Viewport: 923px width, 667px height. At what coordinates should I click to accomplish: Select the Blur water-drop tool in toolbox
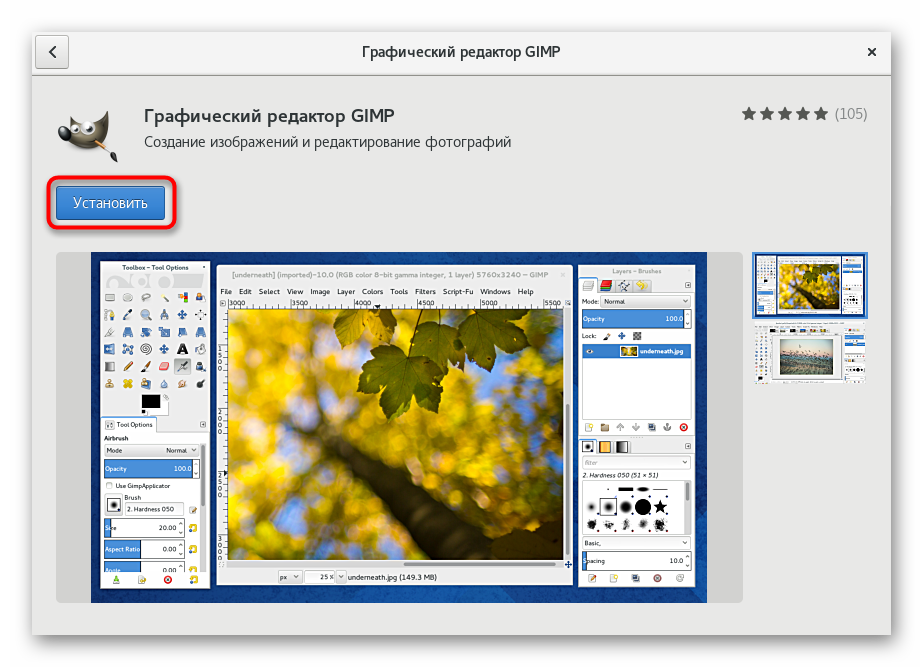pos(164,383)
